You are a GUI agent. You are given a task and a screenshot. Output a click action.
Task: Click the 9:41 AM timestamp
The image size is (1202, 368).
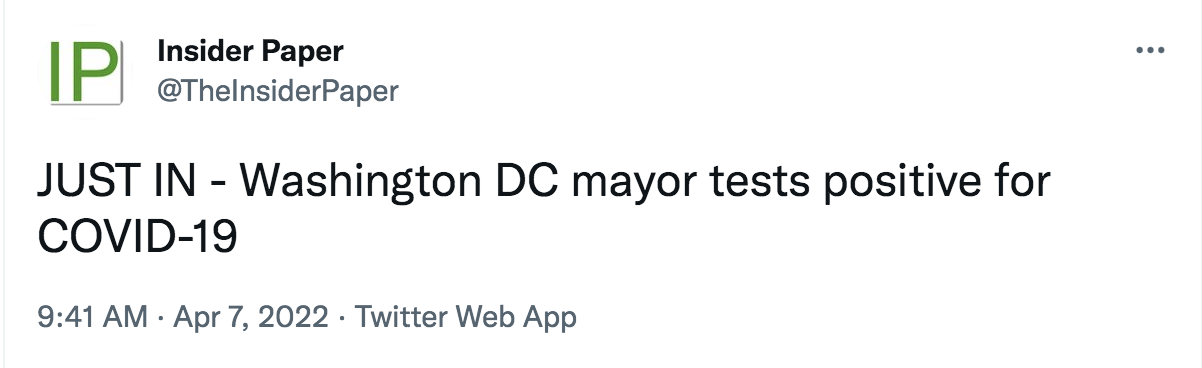(x=93, y=318)
